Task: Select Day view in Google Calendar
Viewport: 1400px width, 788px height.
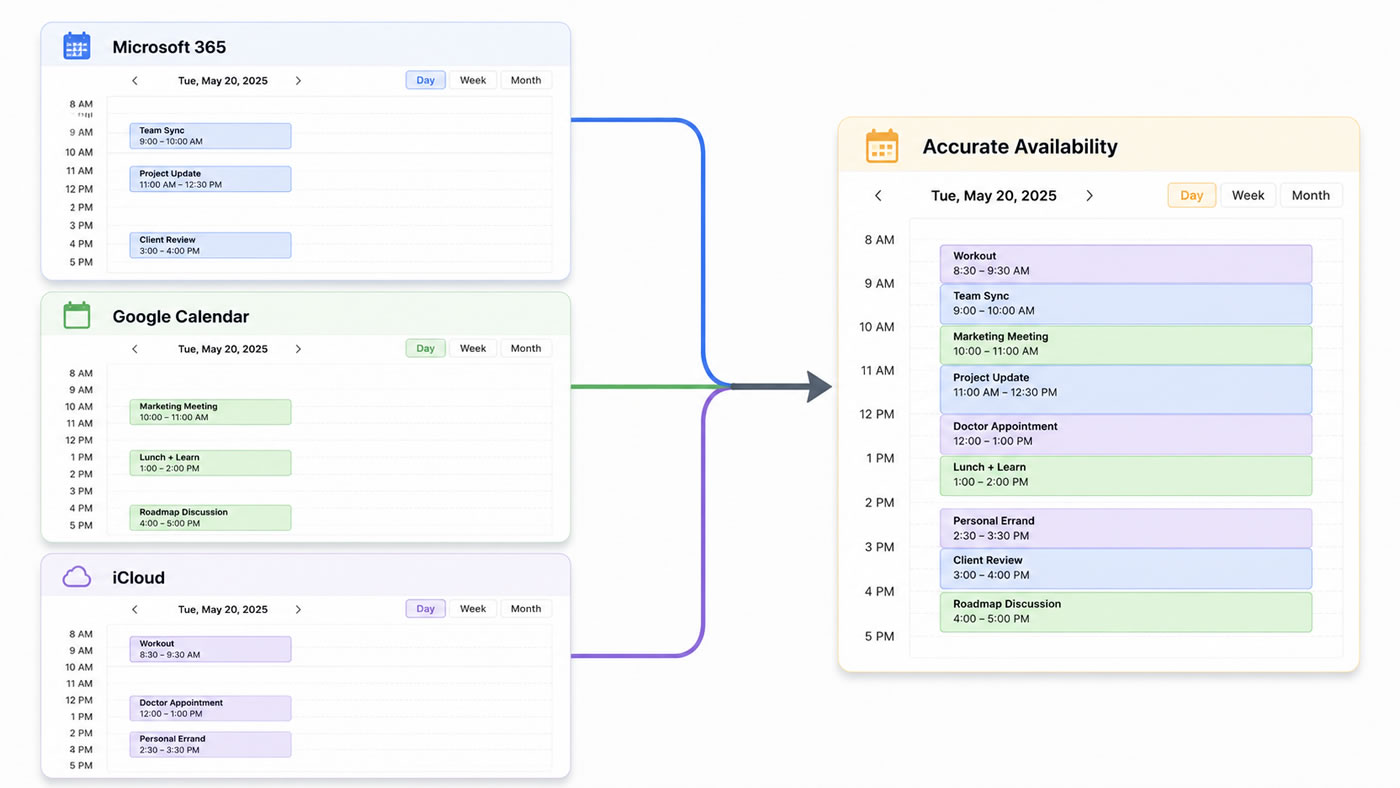Action: 426,348
